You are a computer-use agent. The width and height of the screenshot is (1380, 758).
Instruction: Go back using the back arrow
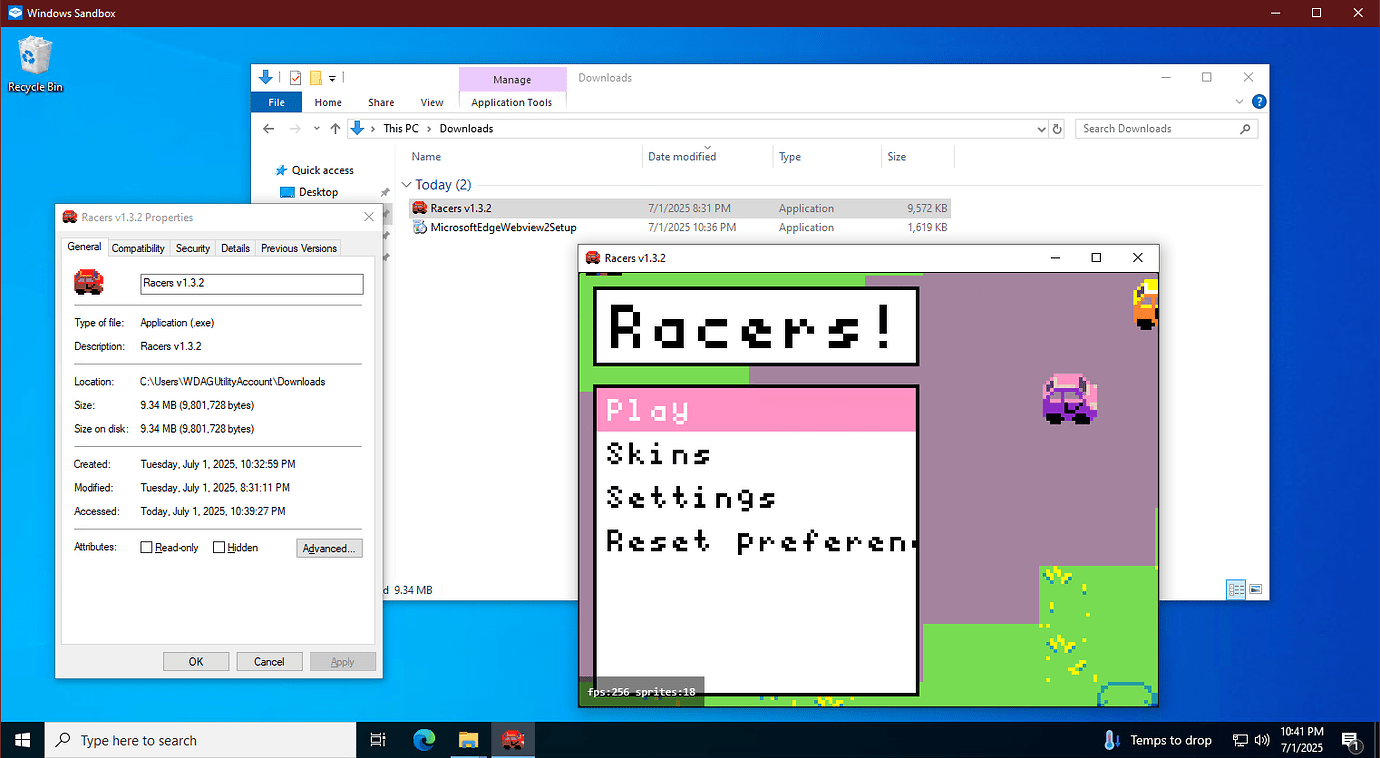[268, 128]
